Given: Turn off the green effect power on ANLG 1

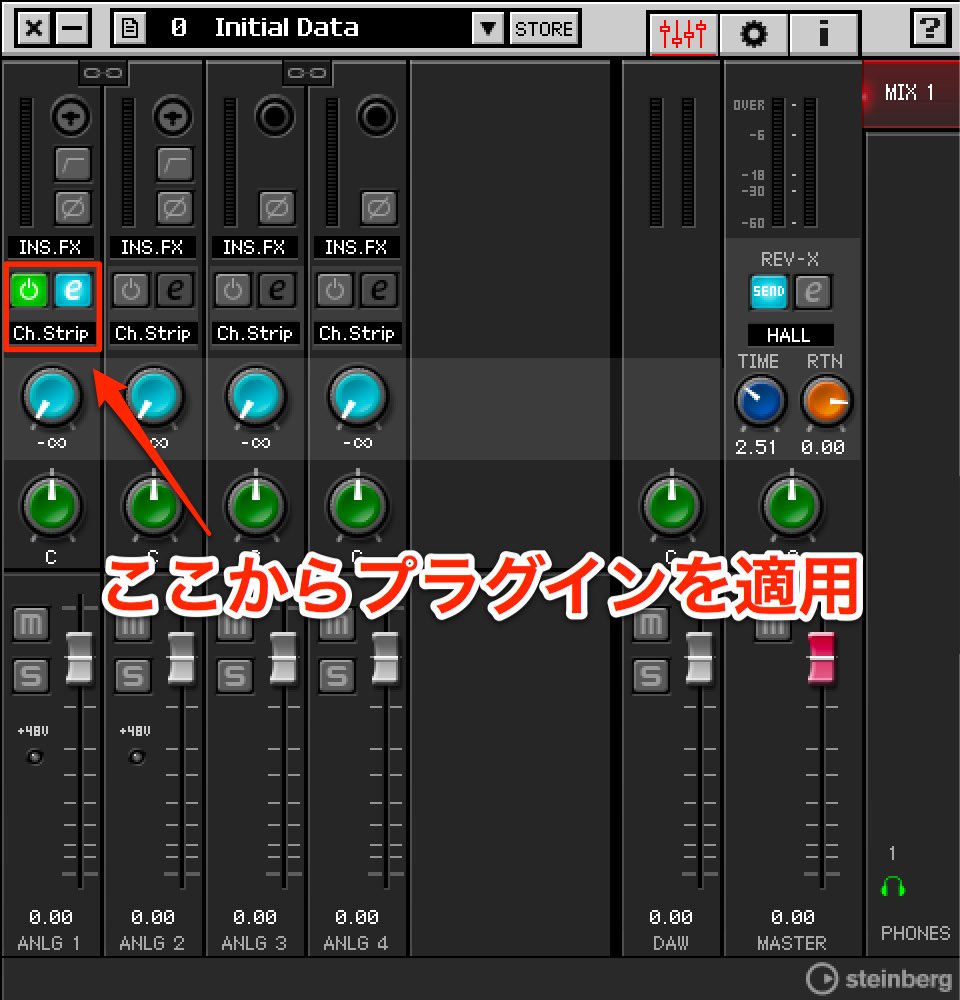Looking at the screenshot, I should click(29, 290).
